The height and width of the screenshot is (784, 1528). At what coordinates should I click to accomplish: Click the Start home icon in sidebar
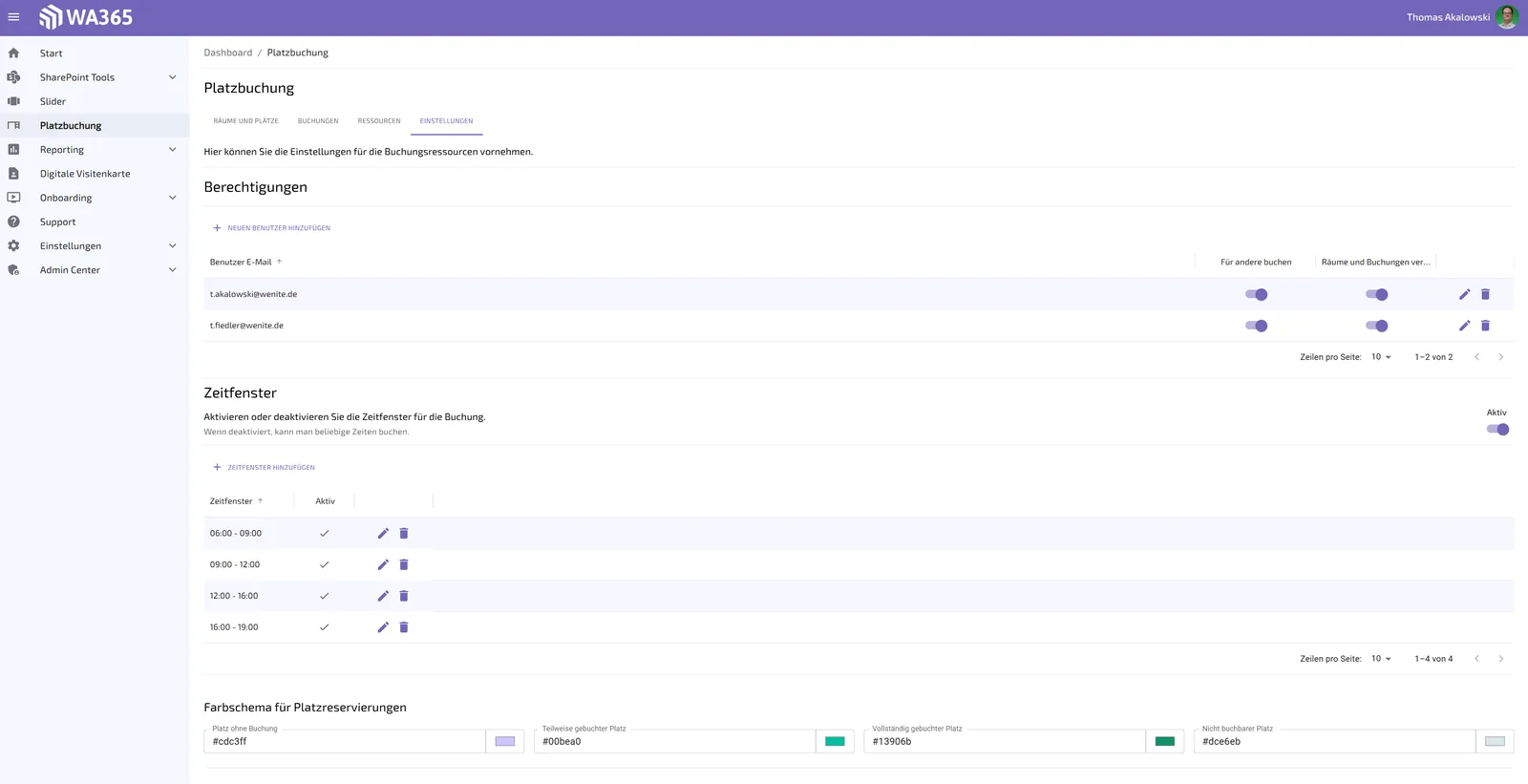tap(13, 53)
